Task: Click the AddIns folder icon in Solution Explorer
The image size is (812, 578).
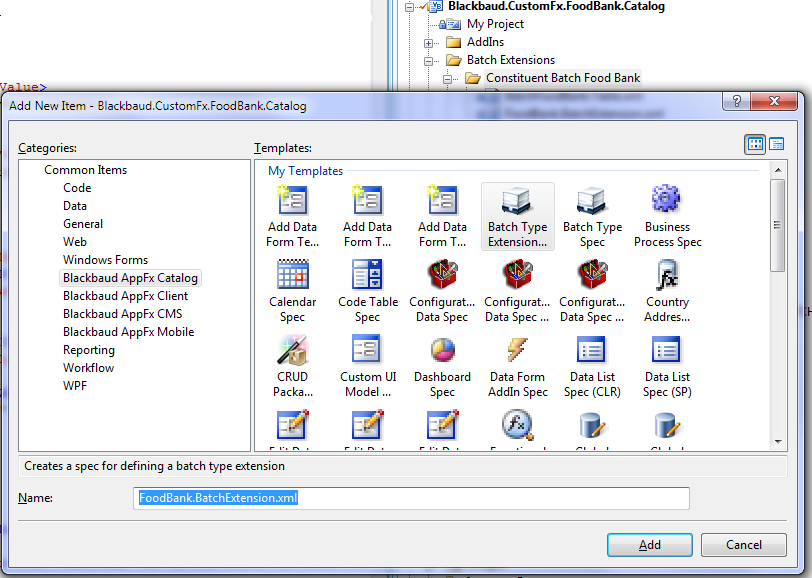Action: (x=453, y=42)
